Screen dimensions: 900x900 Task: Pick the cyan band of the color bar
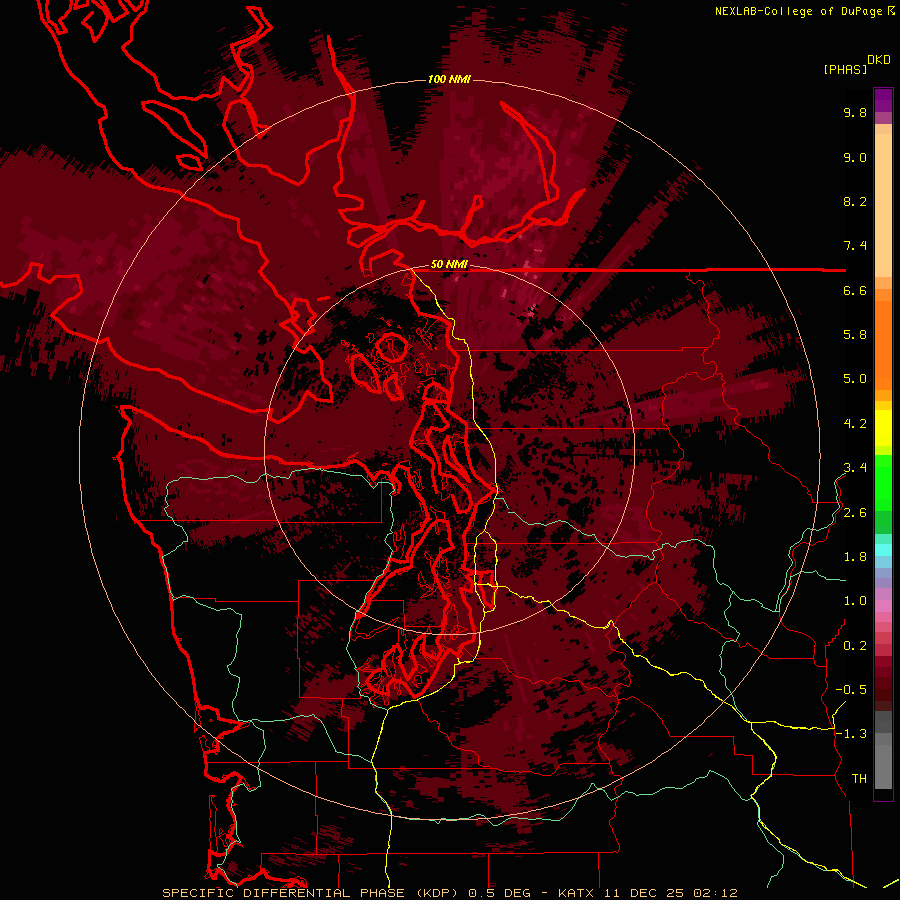(883, 549)
